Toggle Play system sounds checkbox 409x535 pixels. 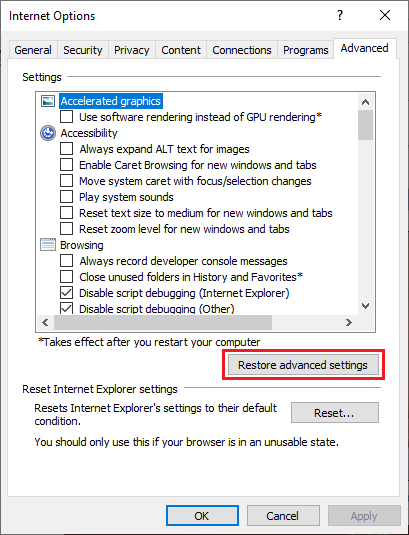[67, 197]
